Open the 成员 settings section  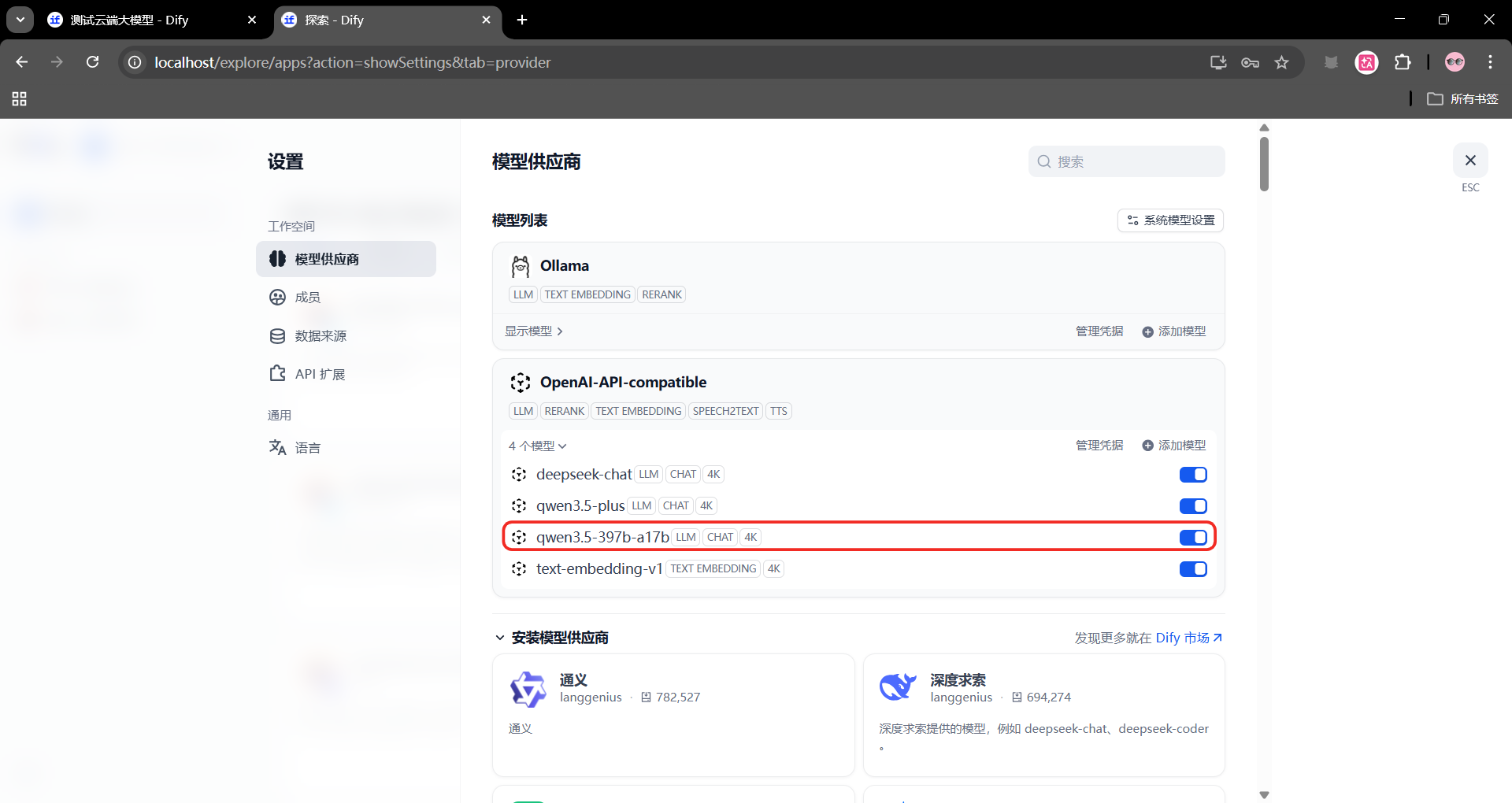[346, 298]
